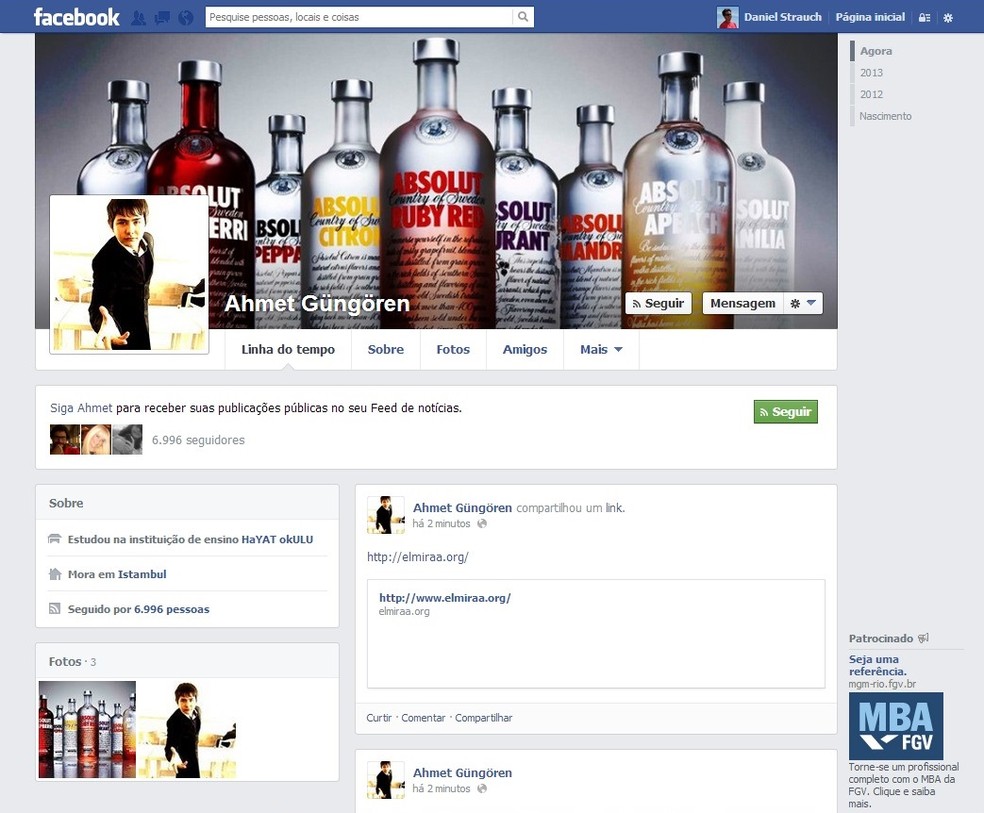Open the Fotos section header

coord(65,661)
